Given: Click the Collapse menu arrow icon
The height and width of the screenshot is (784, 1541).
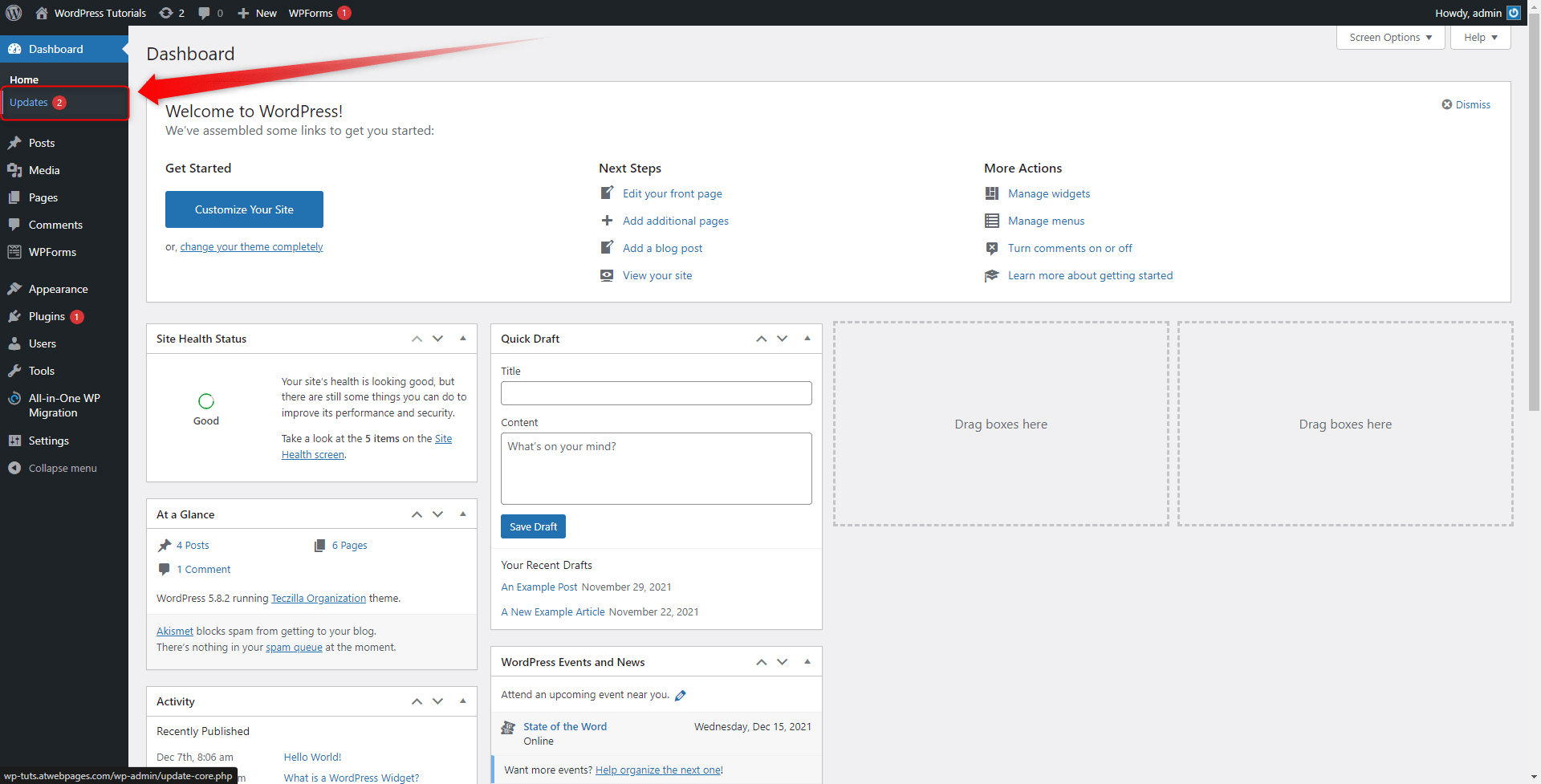Looking at the screenshot, I should 14,468.
